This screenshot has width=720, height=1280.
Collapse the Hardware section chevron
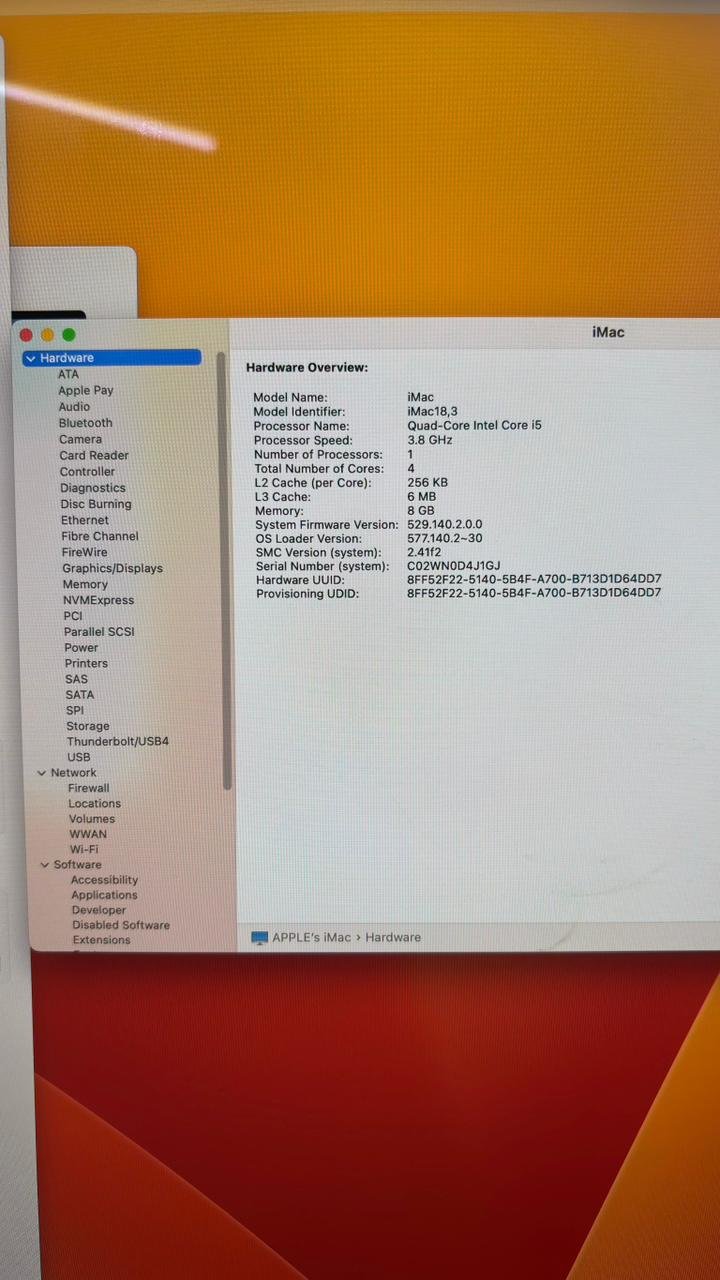pyautogui.click(x=31, y=358)
